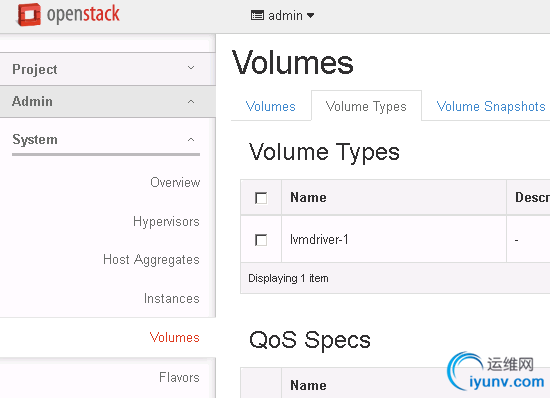Open Hypervisors in the sidebar

coord(166,222)
